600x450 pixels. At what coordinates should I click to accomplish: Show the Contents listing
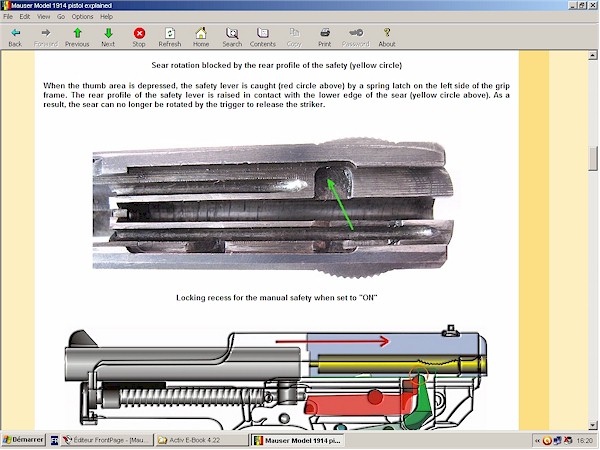[x=263, y=37]
